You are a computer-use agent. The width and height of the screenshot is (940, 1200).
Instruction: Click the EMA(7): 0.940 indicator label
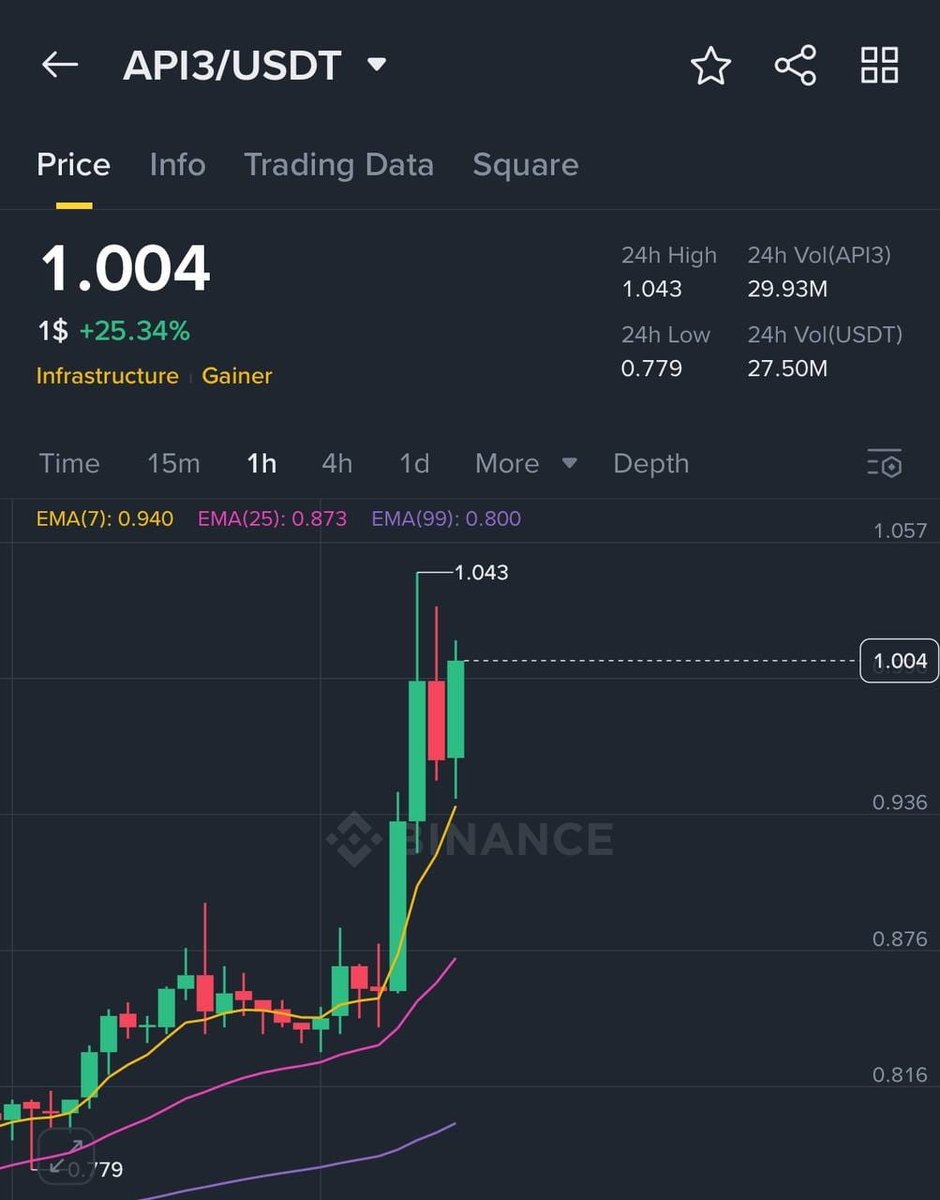105,519
